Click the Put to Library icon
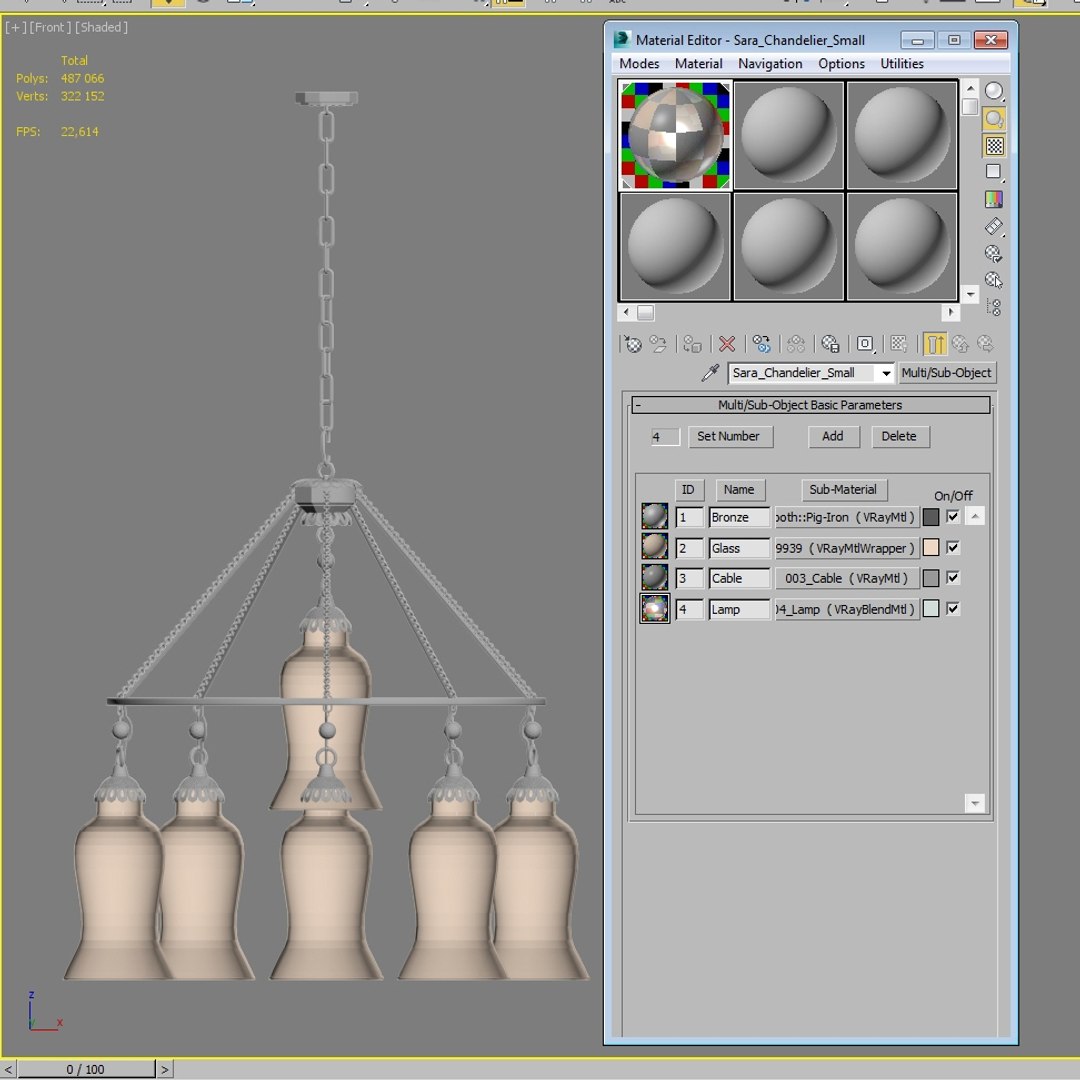1080x1080 pixels. tap(830, 344)
